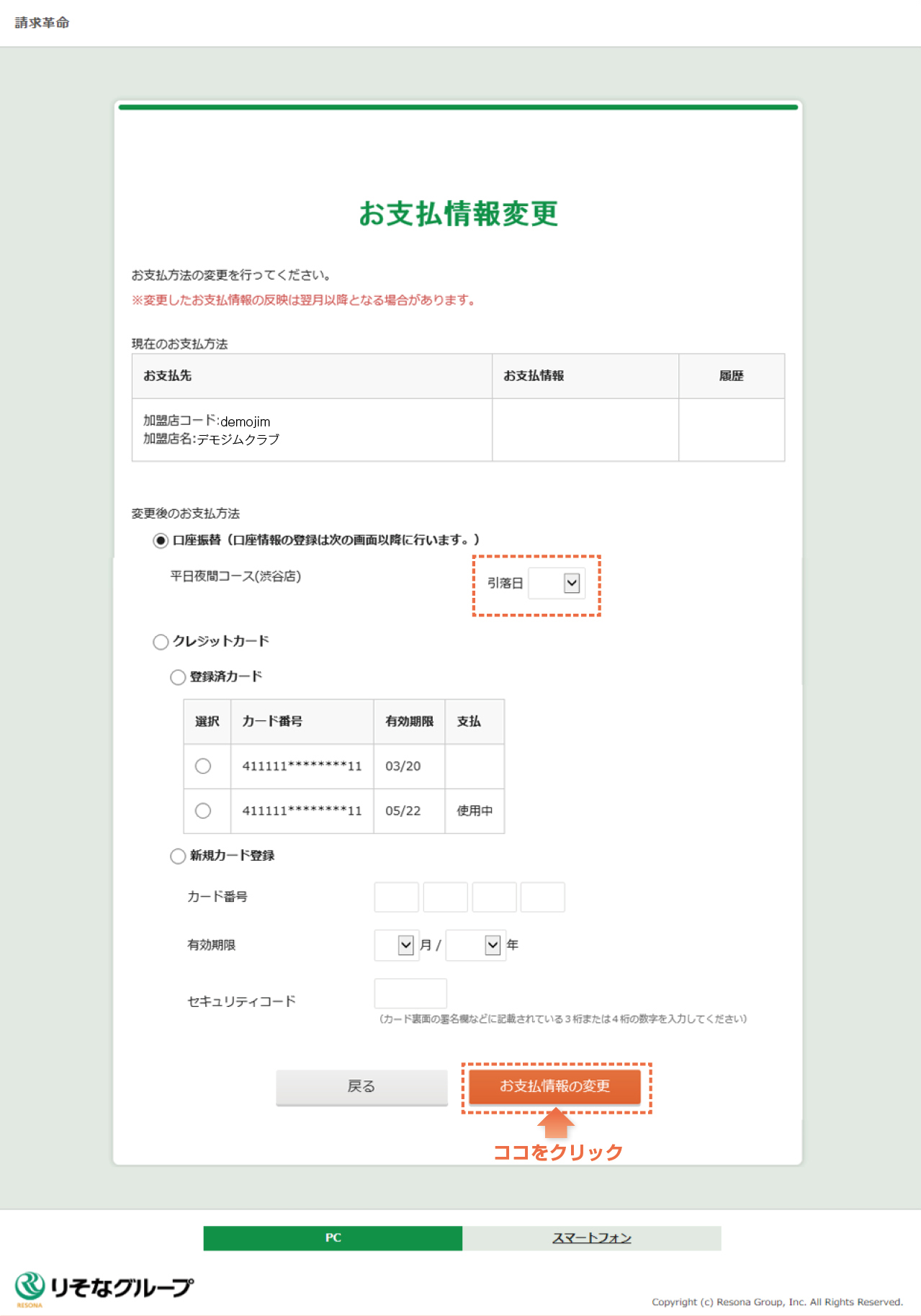Select the クレジットカード radio button
921x1316 pixels.
161,642
